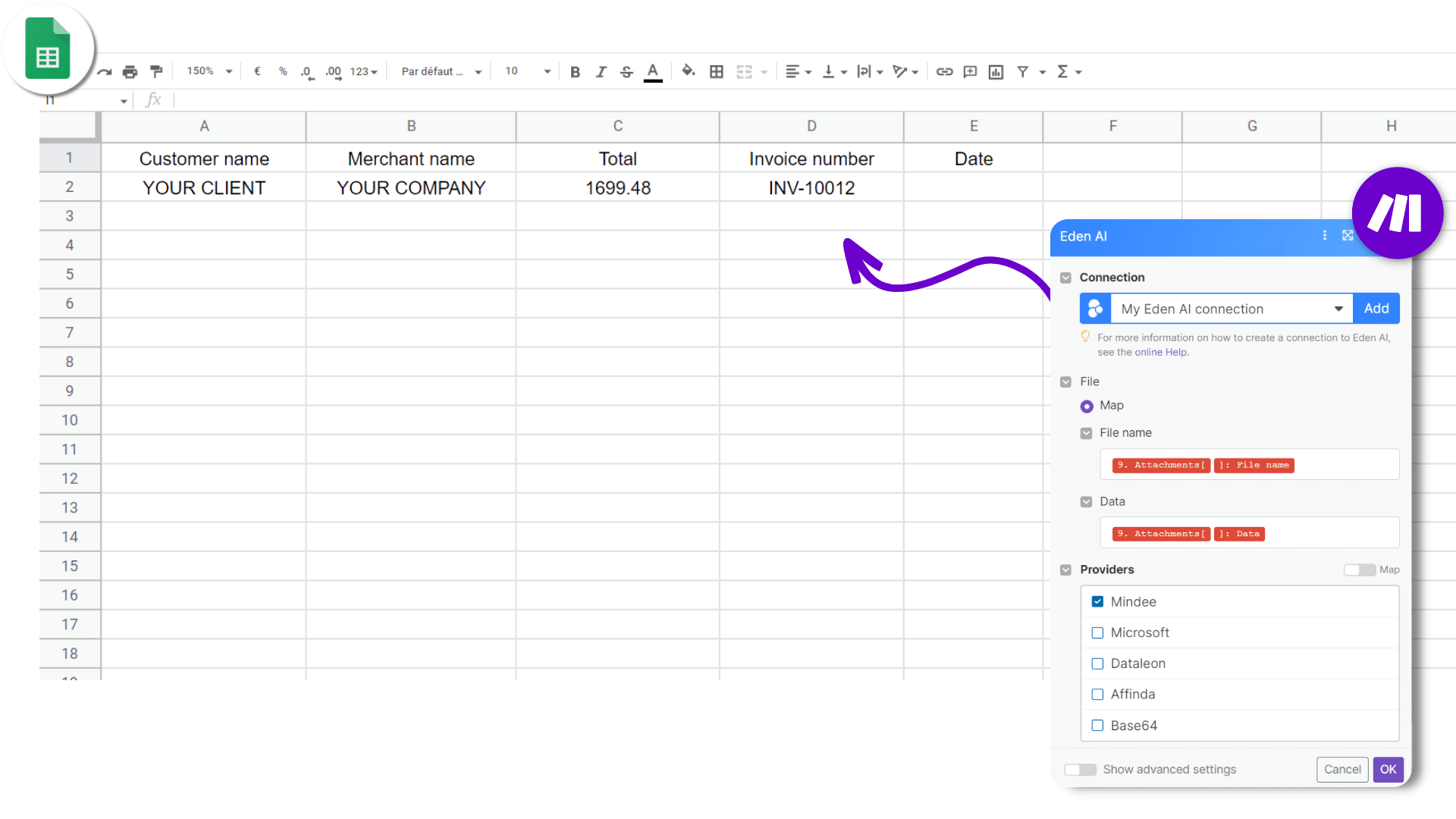Toggle Show advanced settings switch
1456x819 pixels.
click(x=1080, y=770)
